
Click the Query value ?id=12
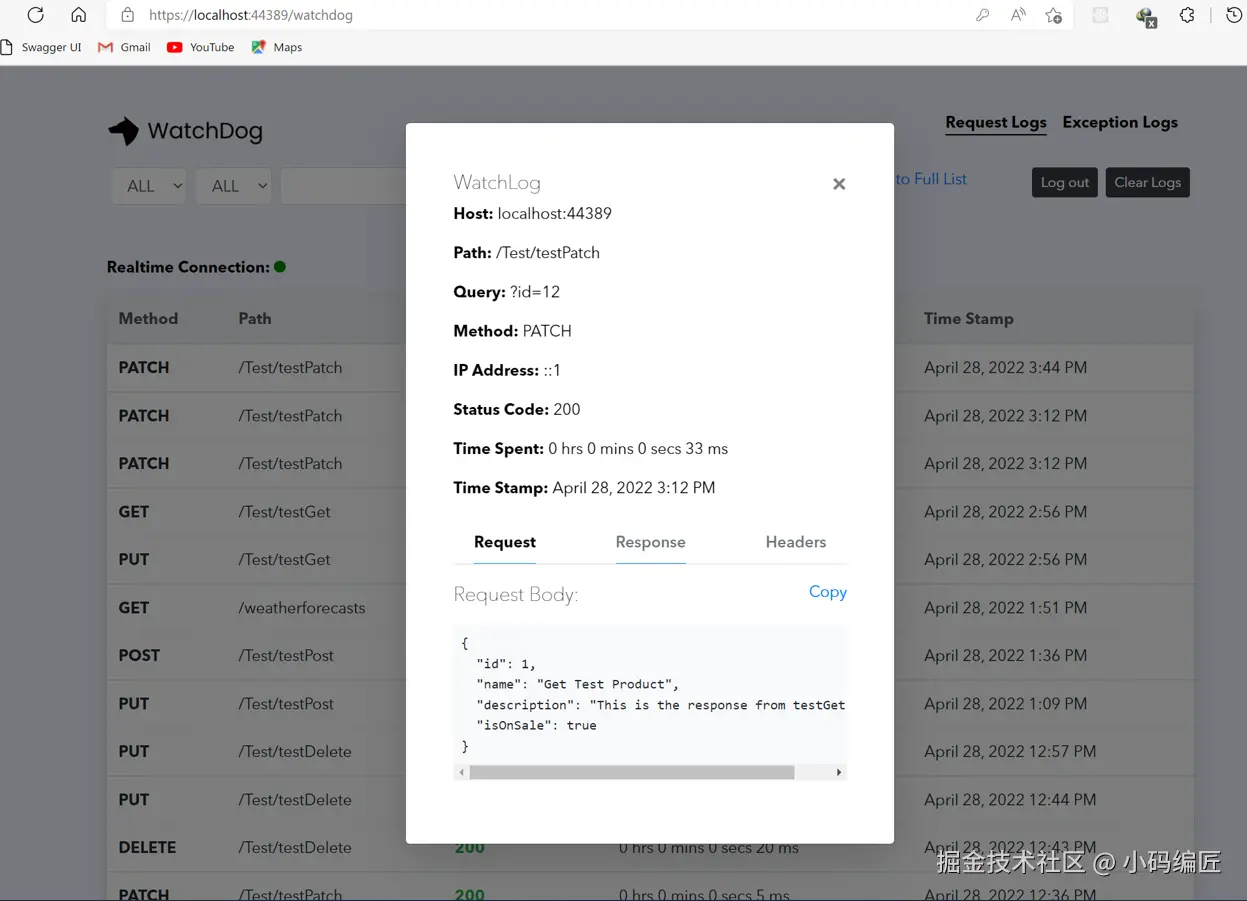point(535,292)
